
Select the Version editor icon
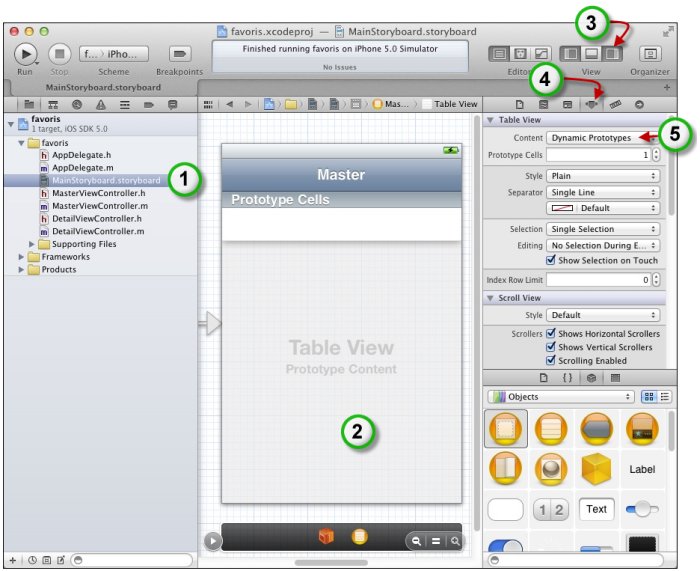pyautogui.click(x=541, y=54)
